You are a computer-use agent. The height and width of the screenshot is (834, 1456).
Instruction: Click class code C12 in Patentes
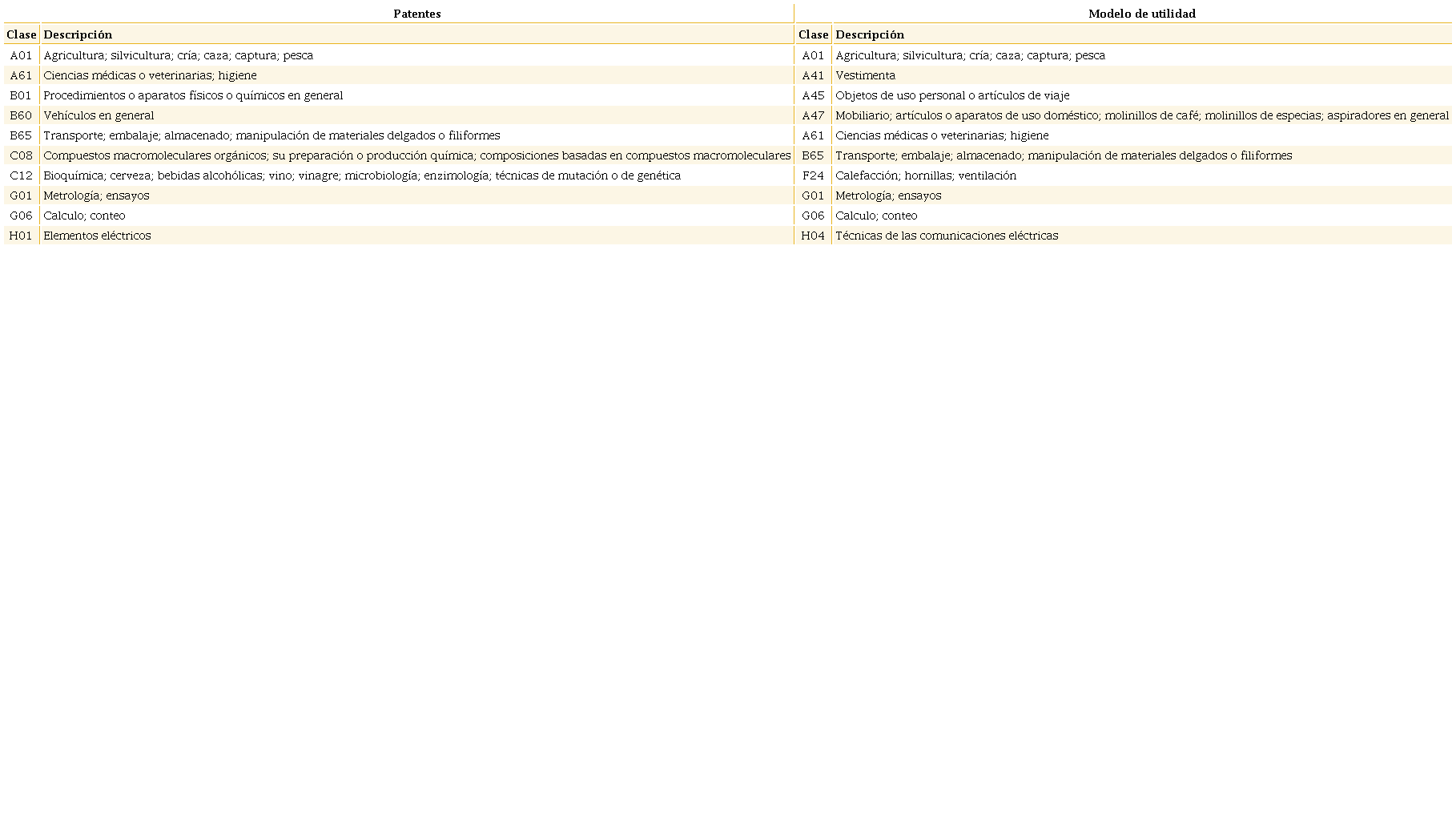[21, 175]
